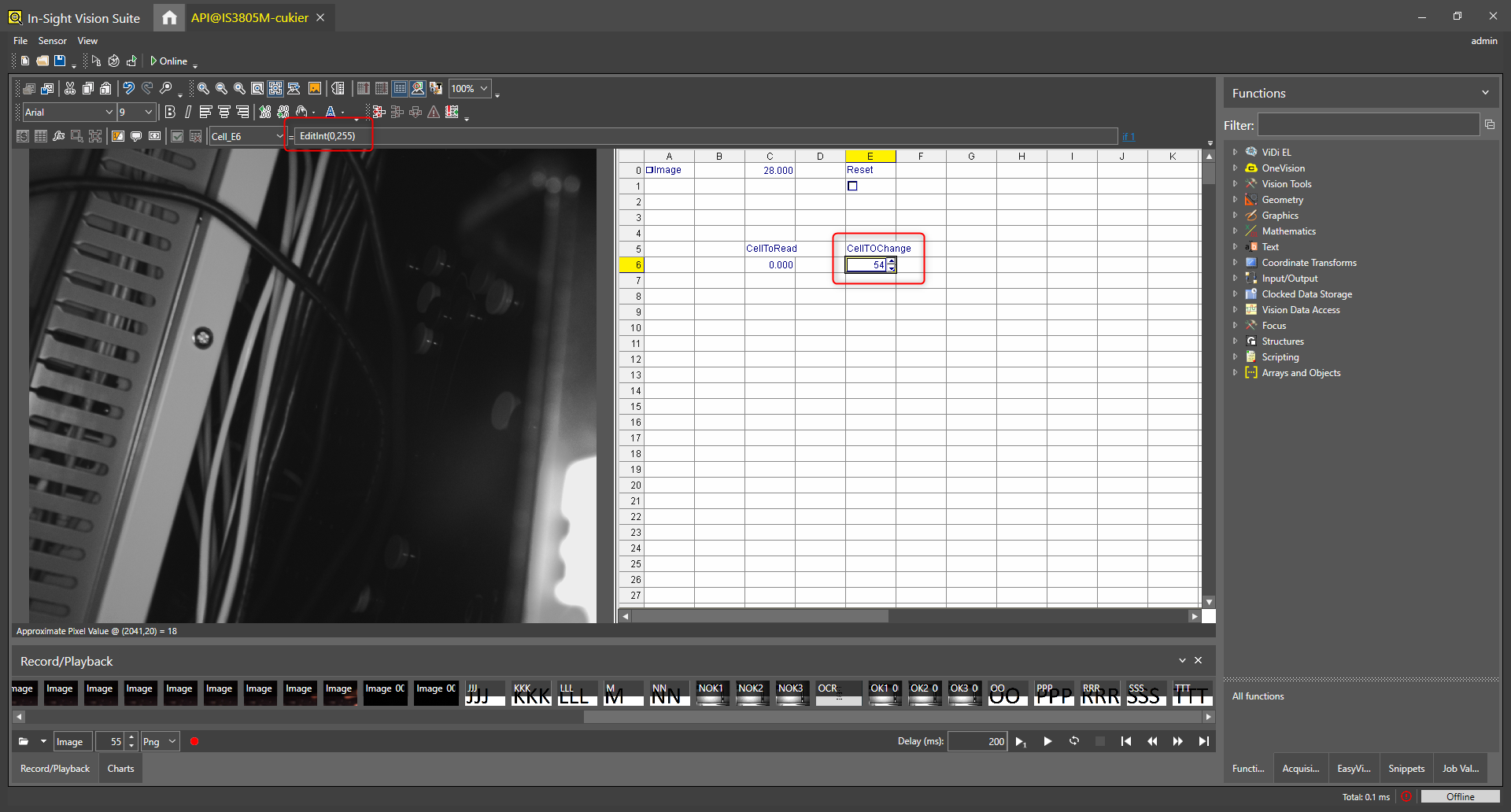Toggle the Image checkbox in cell A0
The image size is (1511, 812).
(x=648, y=169)
